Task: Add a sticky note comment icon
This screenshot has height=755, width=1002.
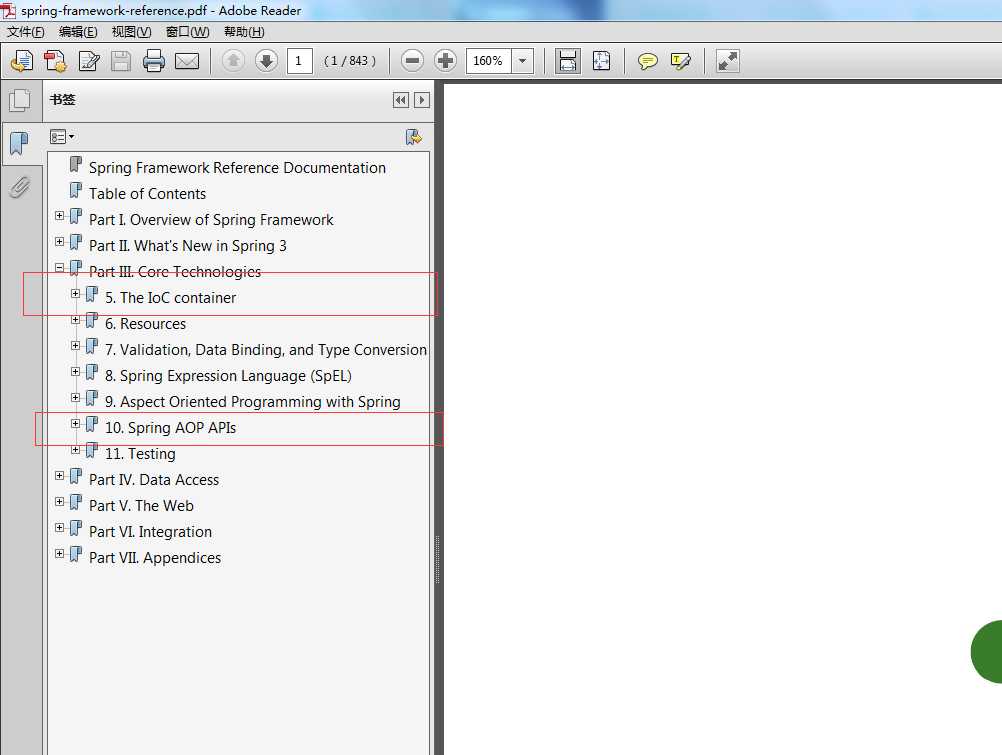Action: click(x=648, y=61)
